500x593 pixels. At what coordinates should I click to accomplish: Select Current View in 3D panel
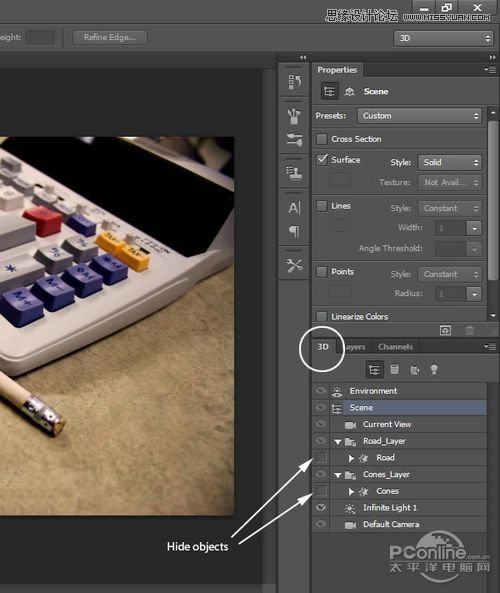(400, 424)
